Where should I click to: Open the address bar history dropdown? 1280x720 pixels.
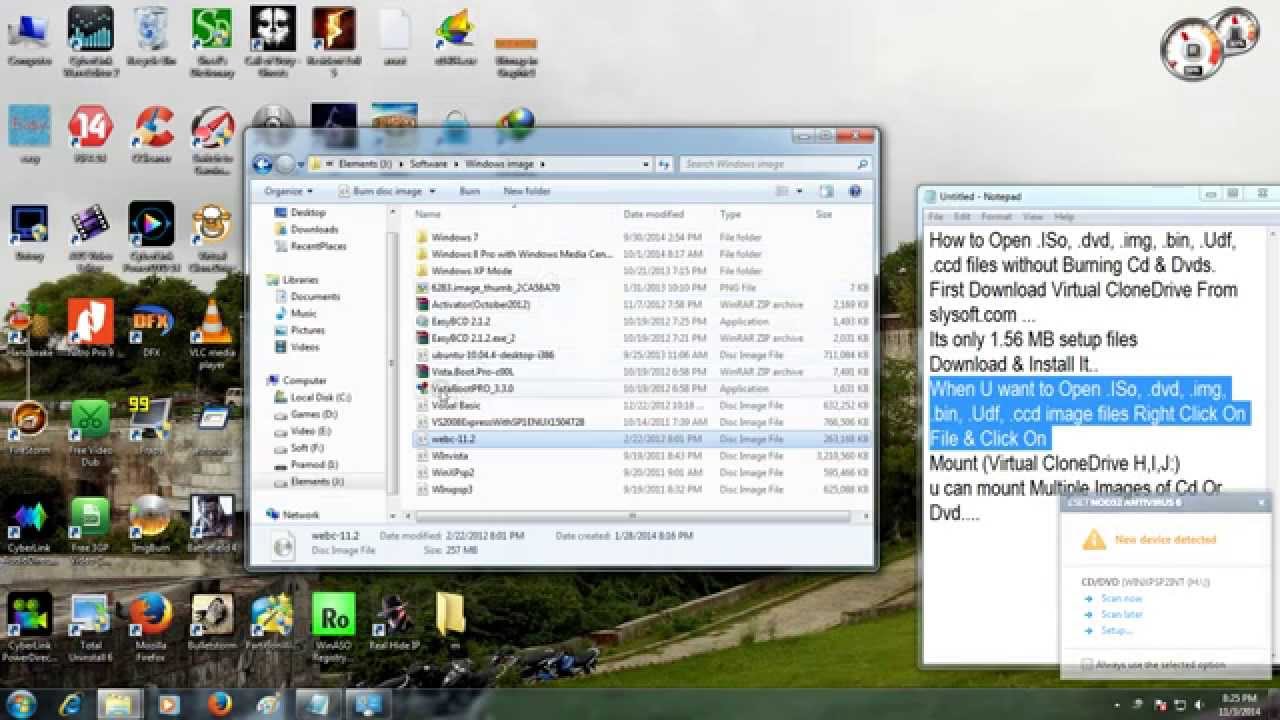click(648, 164)
